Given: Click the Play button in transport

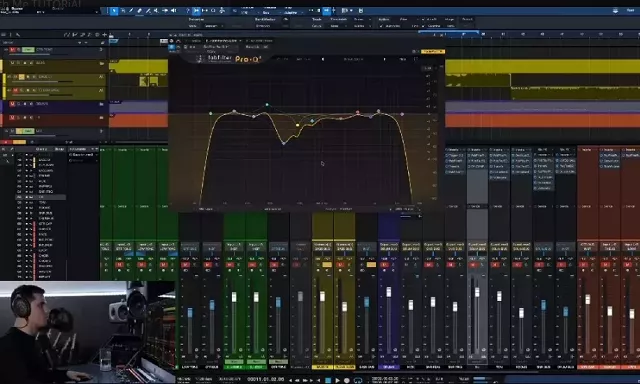Looking at the screenshot, I should click(338, 380).
